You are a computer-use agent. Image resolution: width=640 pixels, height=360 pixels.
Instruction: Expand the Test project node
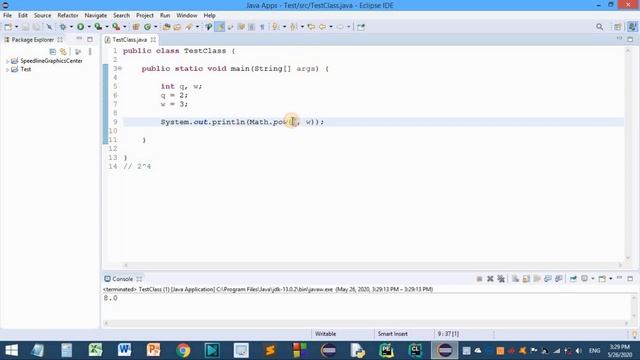[7, 69]
